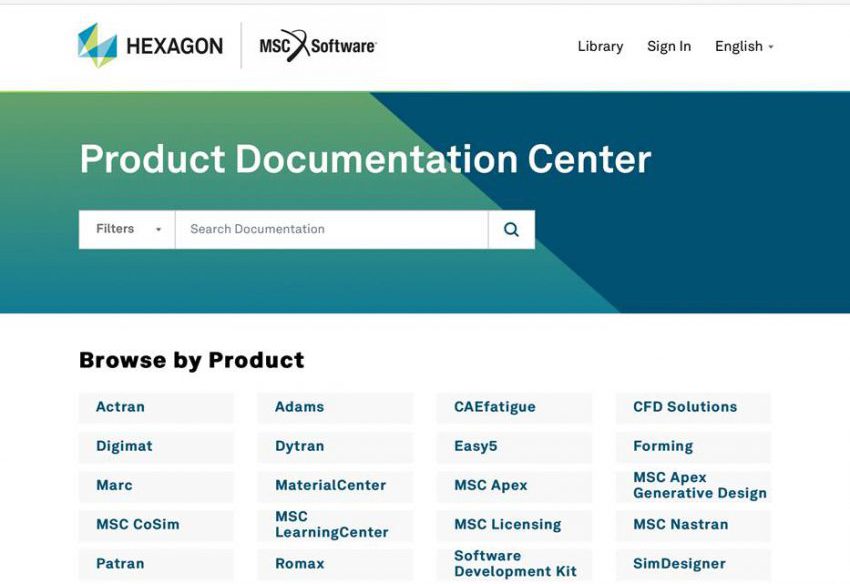The height and width of the screenshot is (584, 850).
Task: Click the MSC Software logo
Action: coord(318,46)
